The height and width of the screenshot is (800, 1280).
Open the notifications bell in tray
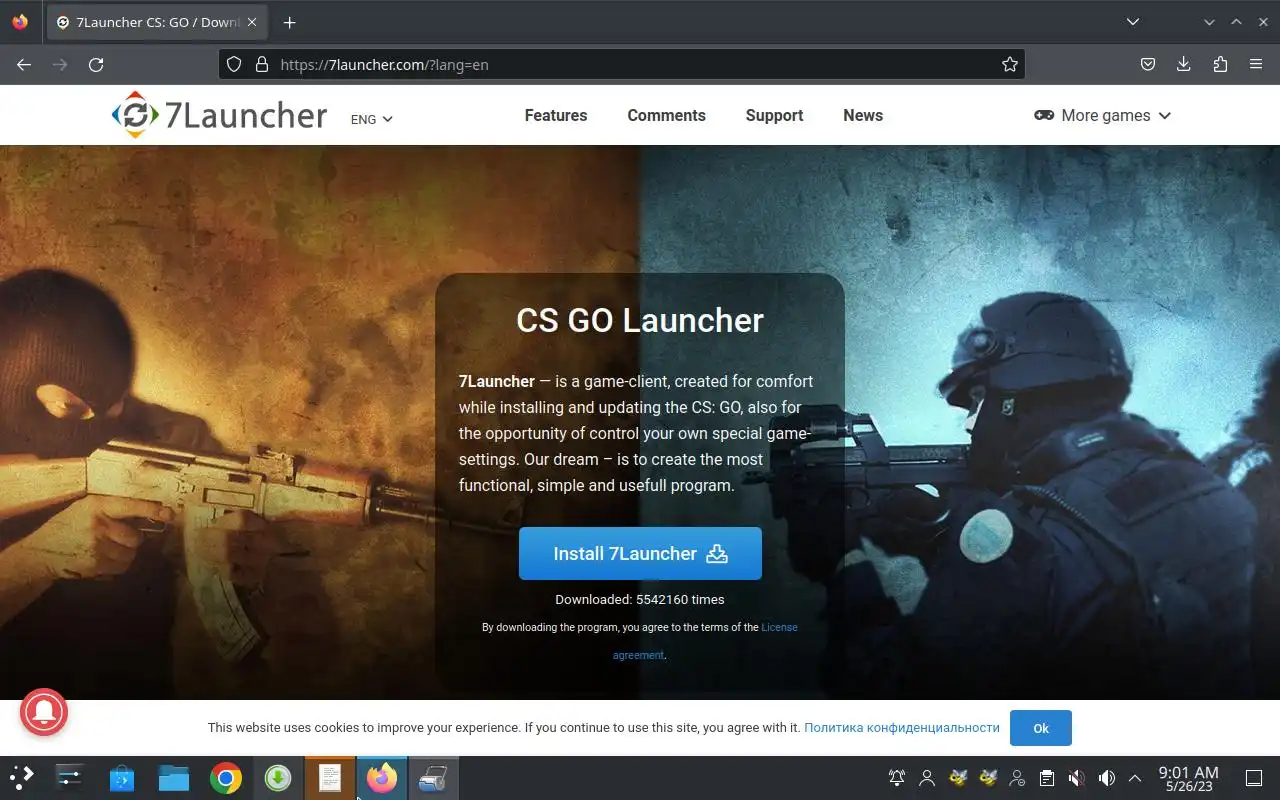point(897,778)
